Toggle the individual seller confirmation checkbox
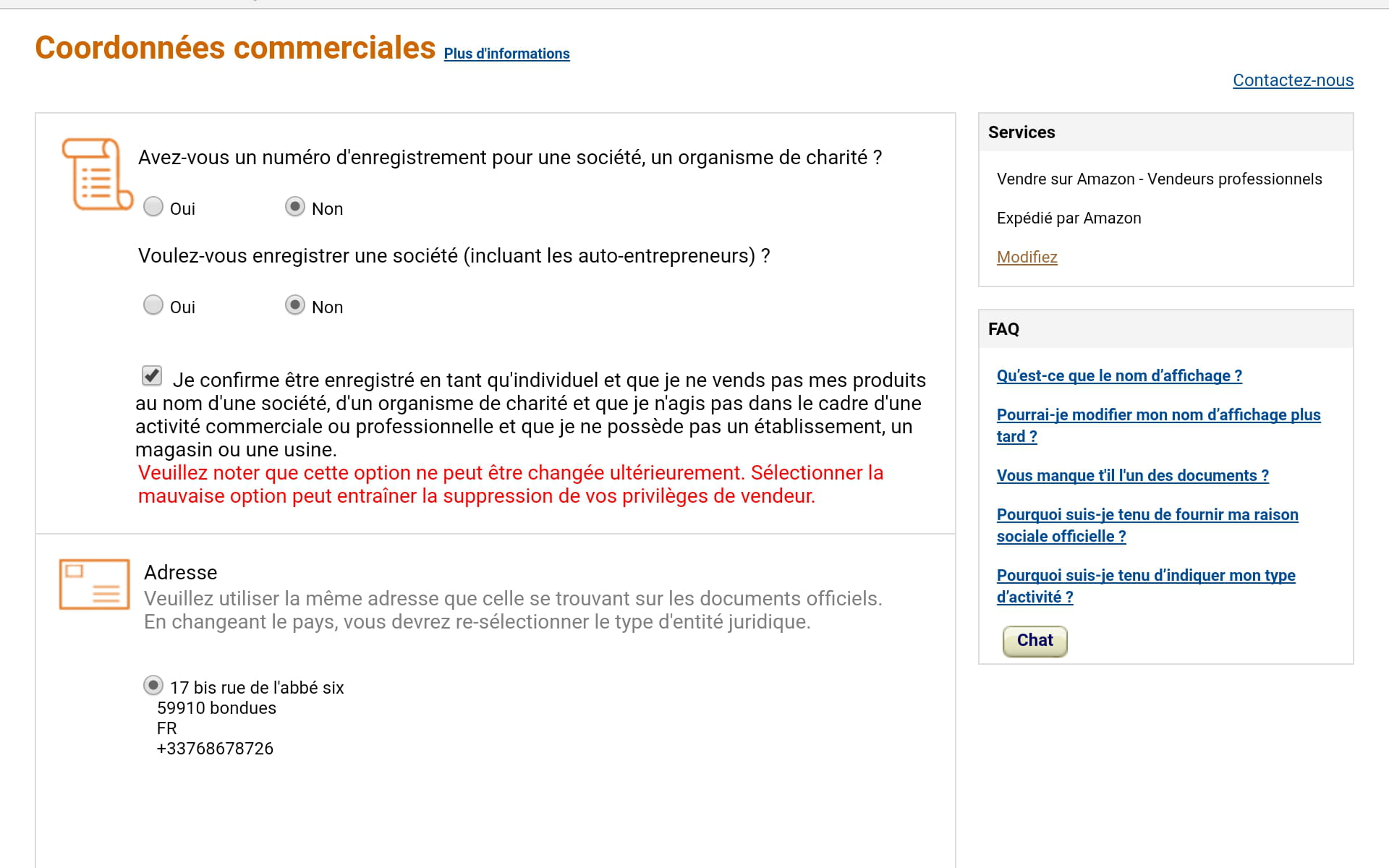 152,375
